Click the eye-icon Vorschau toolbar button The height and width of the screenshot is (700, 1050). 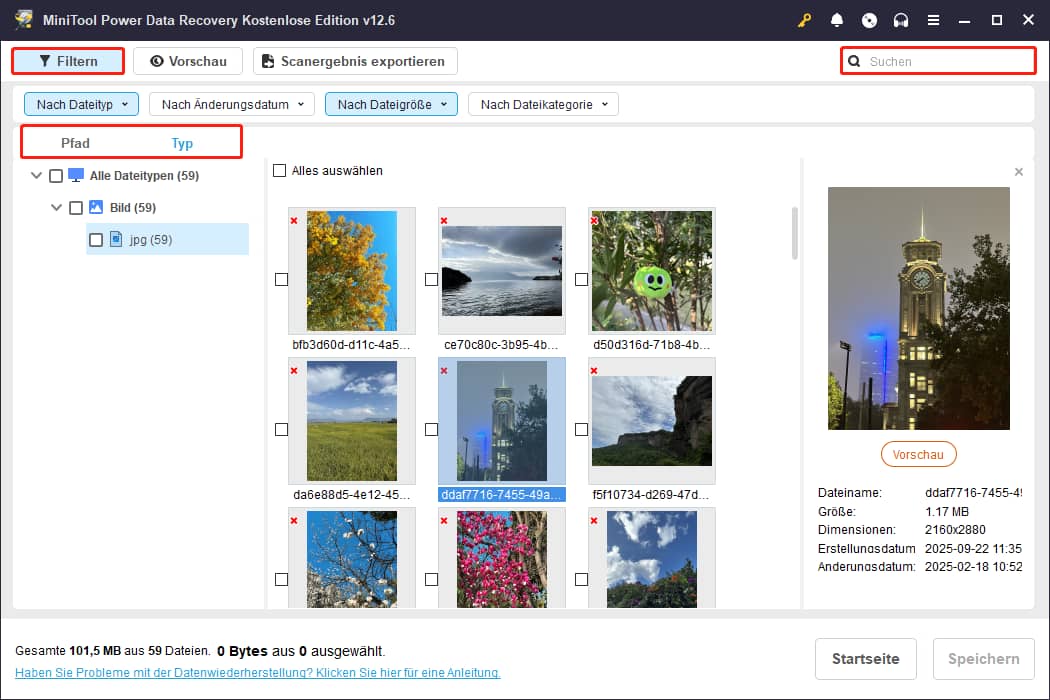pyautogui.click(x=188, y=61)
